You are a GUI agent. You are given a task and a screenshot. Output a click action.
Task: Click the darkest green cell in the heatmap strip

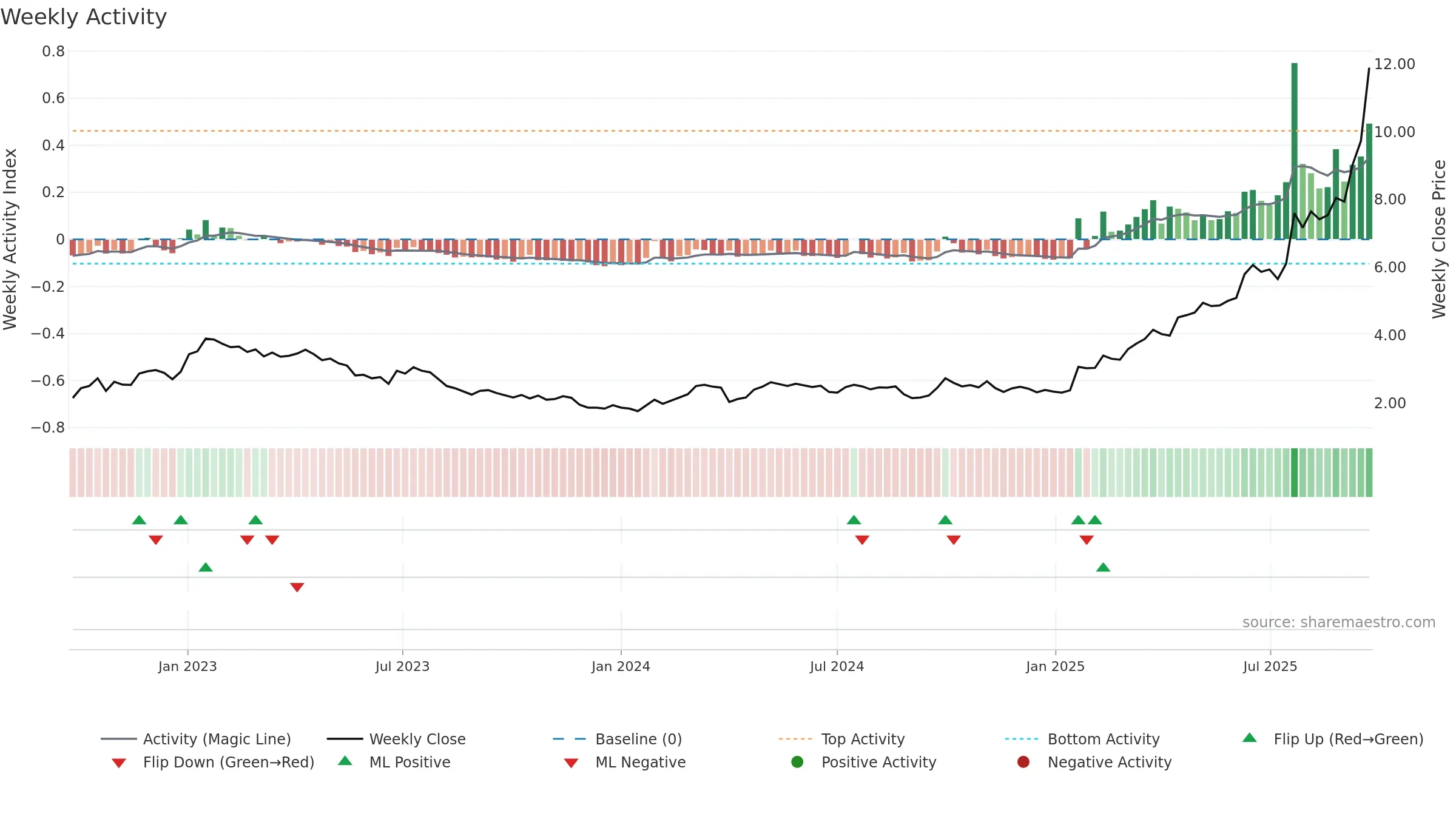[1295, 473]
